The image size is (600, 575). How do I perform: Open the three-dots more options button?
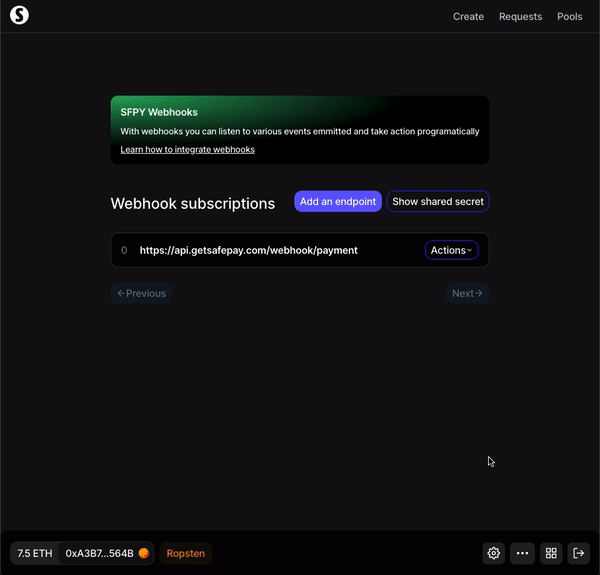tap(522, 553)
